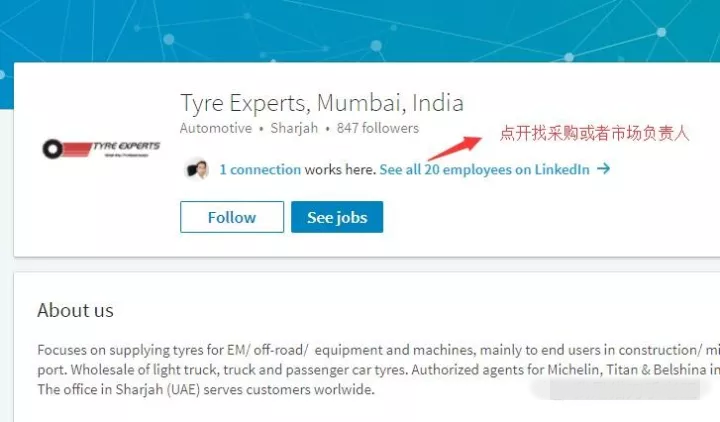Screen dimensions: 720x422
Task: Open the 847 followers count
Action: pyautogui.click(x=377, y=128)
